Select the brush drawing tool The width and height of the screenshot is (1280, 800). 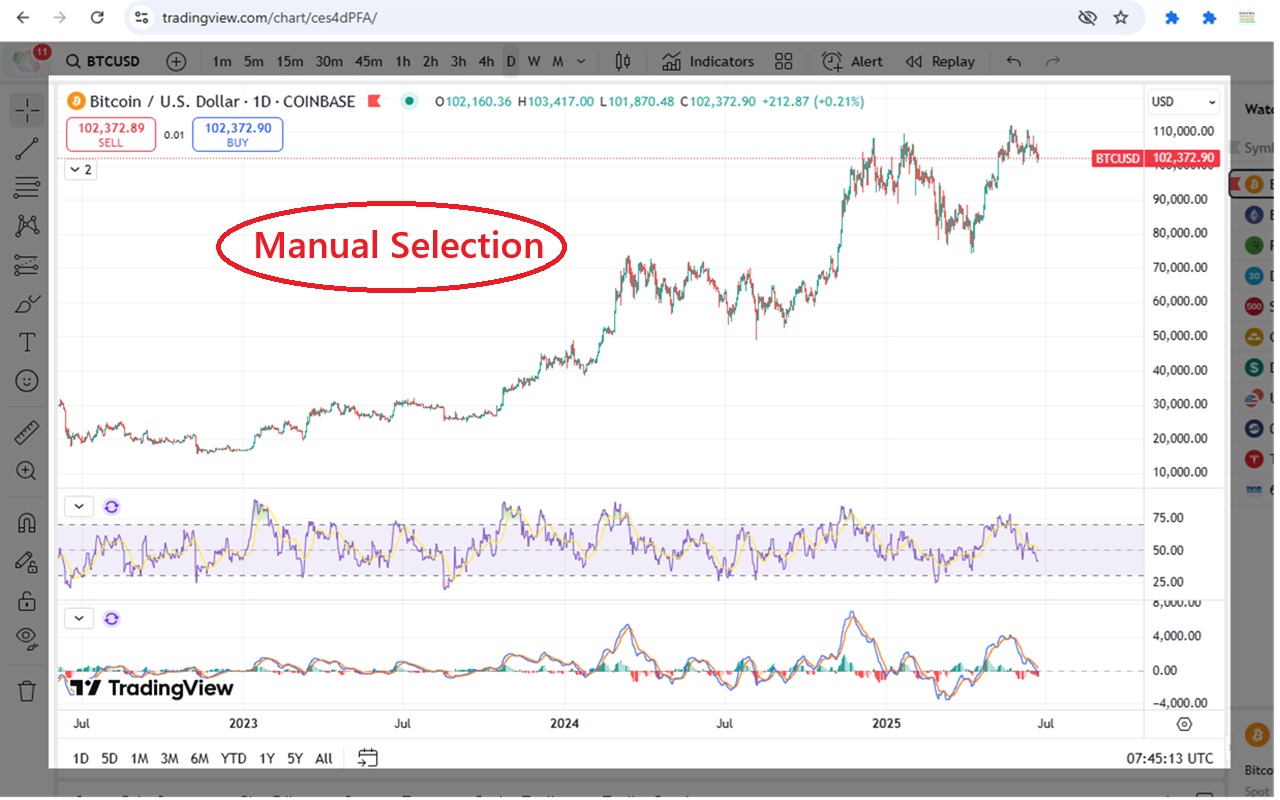click(26, 303)
